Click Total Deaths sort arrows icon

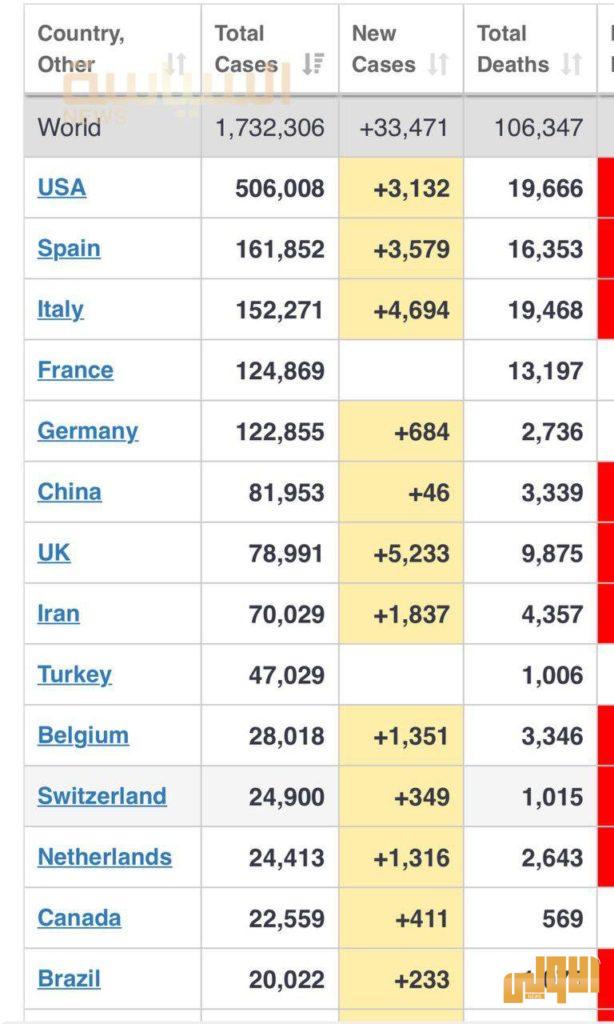point(572,65)
